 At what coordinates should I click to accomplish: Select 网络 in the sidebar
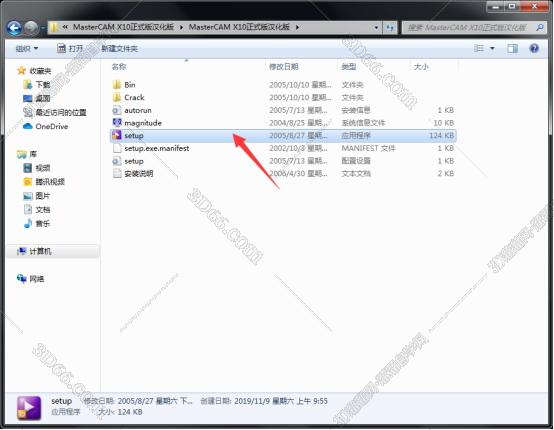[x=30, y=279]
